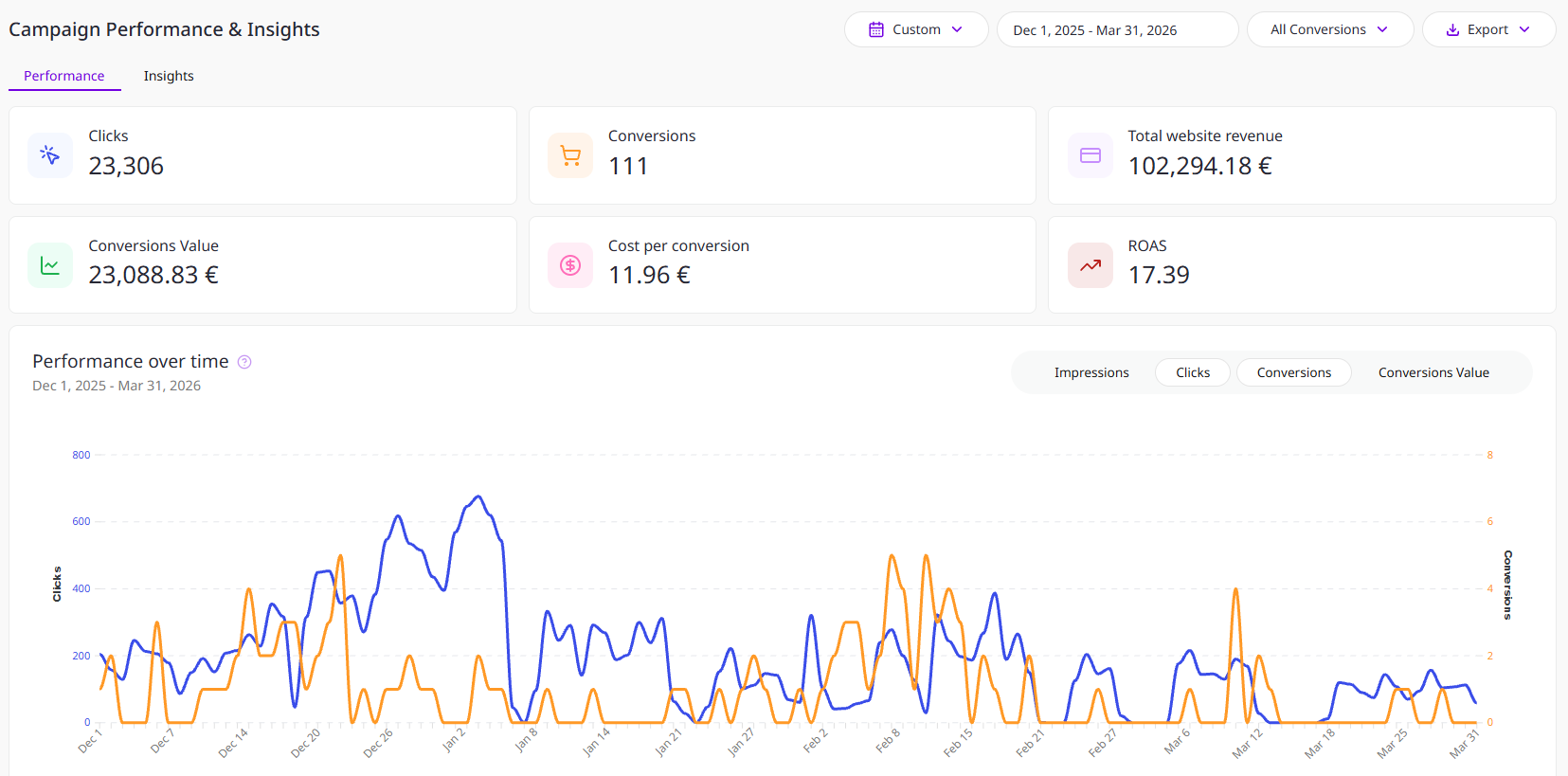This screenshot has height=776, width=1568.
Task: Toggle the Conversions Value chart series
Action: (x=1433, y=372)
